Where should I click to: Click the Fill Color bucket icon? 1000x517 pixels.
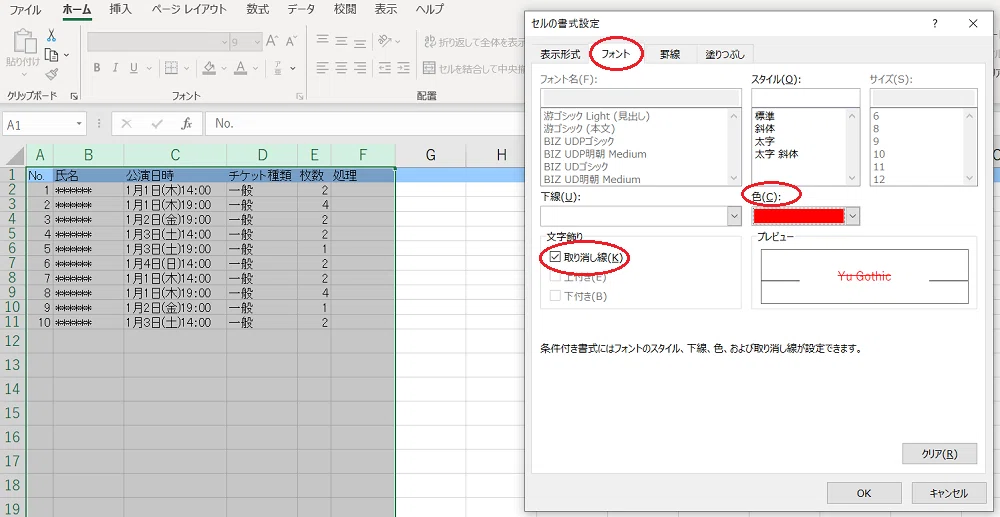[209, 68]
